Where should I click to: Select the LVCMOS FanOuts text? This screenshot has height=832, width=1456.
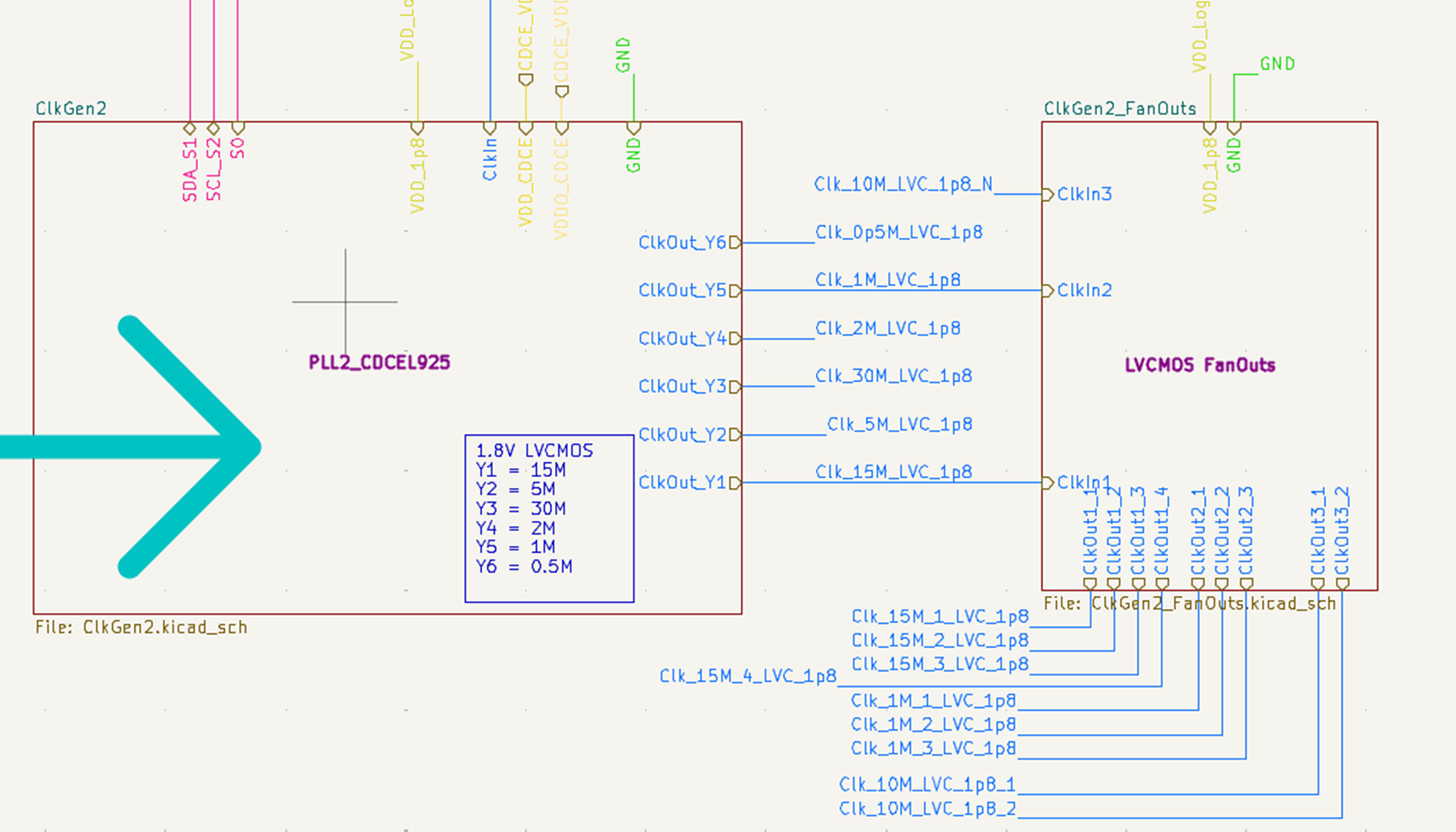(x=1200, y=365)
